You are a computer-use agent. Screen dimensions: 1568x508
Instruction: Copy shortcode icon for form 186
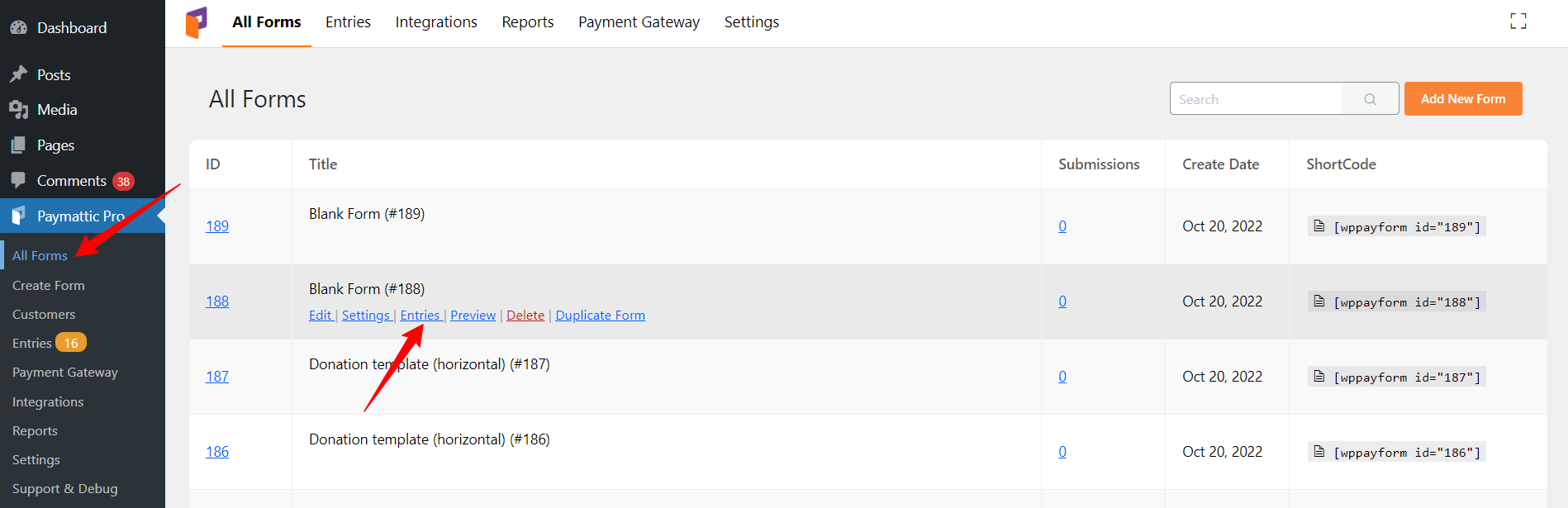pos(1319,452)
